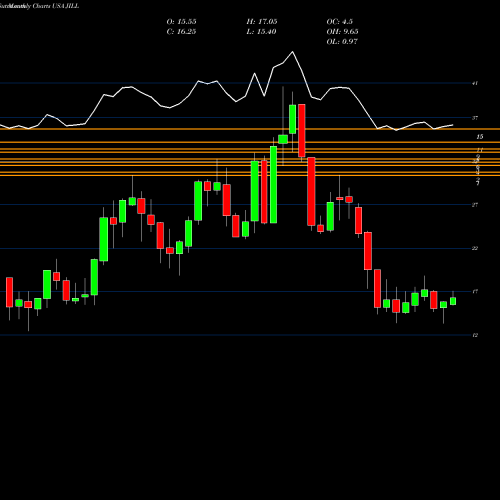500x500 pixels.
Task: Select the open price 'O: 15.55'
Action: (x=181, y=22)
